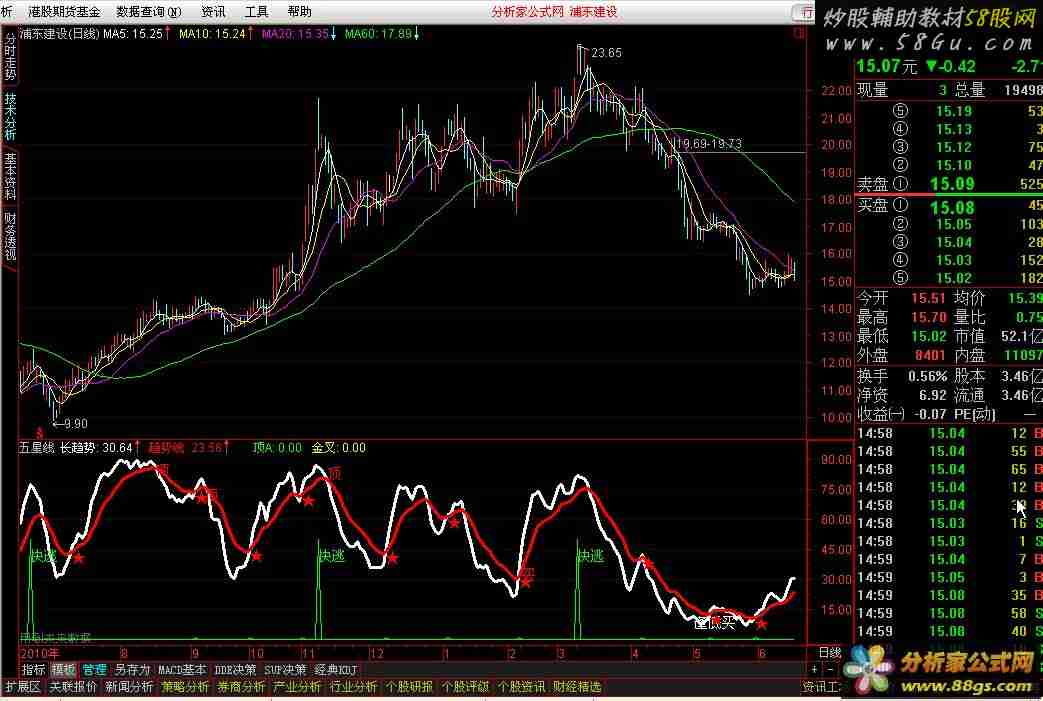Show the 新闻分析 tab
Screen dimensions: 1043x701
[x=129, y=686]
